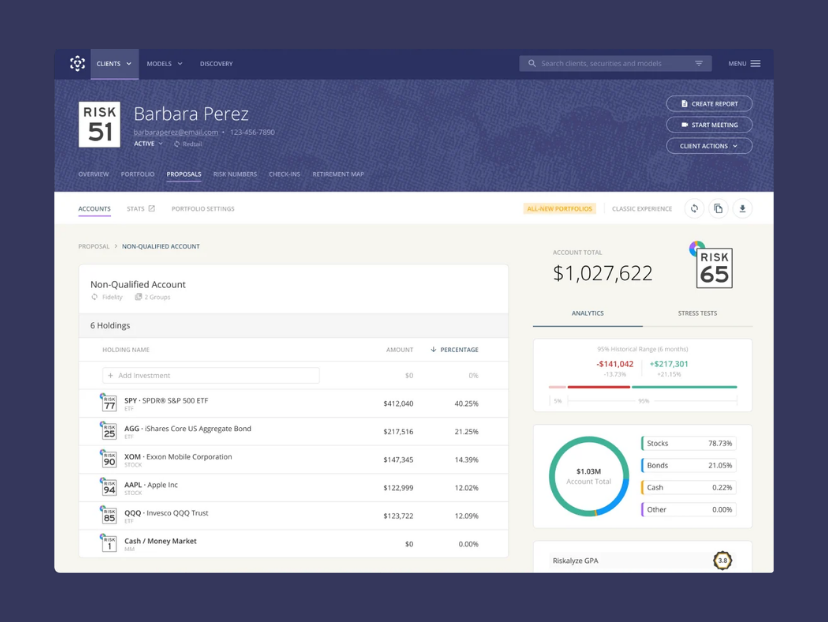Click the Cash / Money Market row name
Viewport: 828px width, 622px height.
point(160,541)
